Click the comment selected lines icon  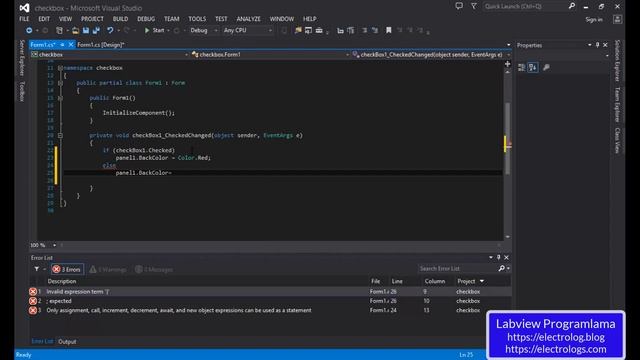pos(364,30)
